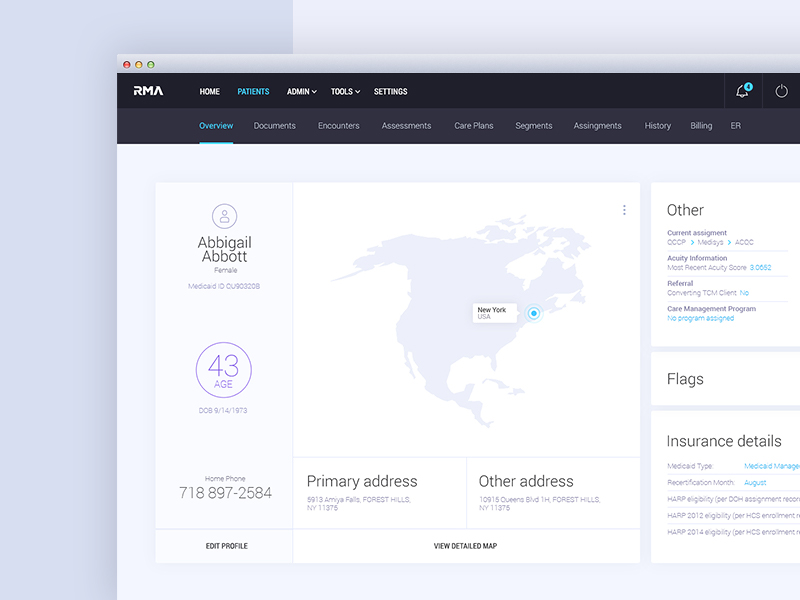Click the power logout icon
800x600 pixels.
pos(782,91)
